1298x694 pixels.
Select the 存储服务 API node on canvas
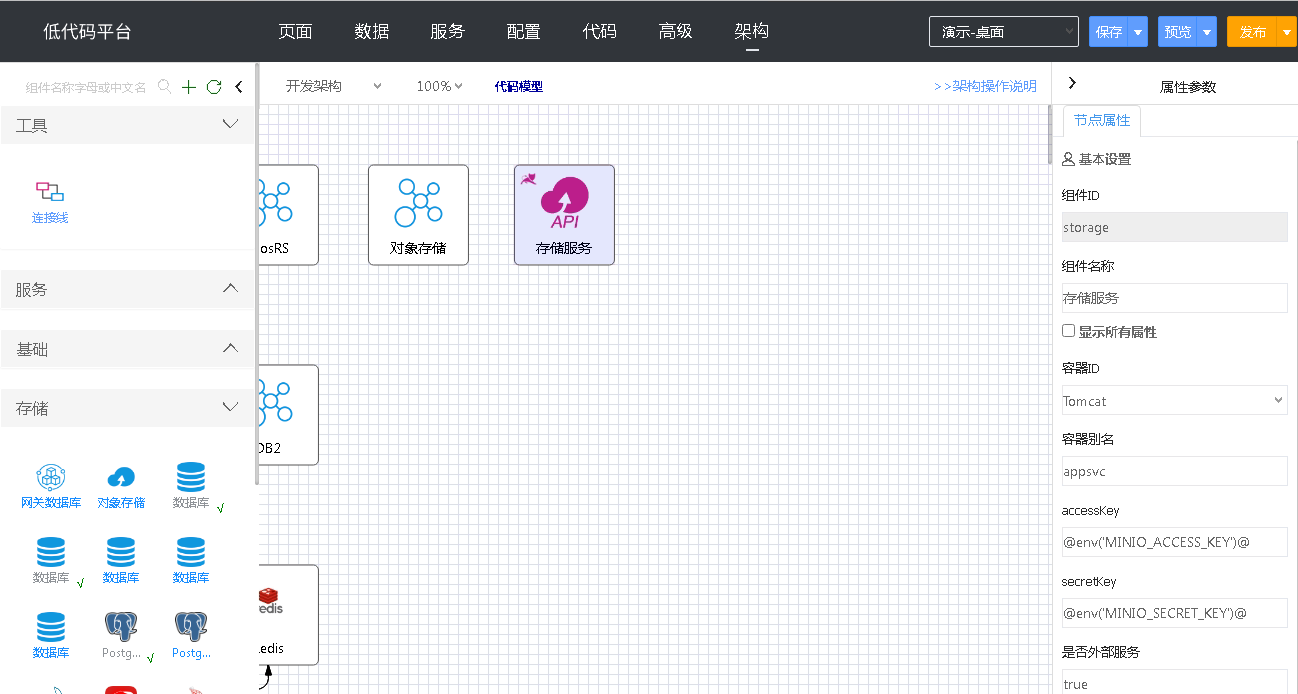(564, 215)
